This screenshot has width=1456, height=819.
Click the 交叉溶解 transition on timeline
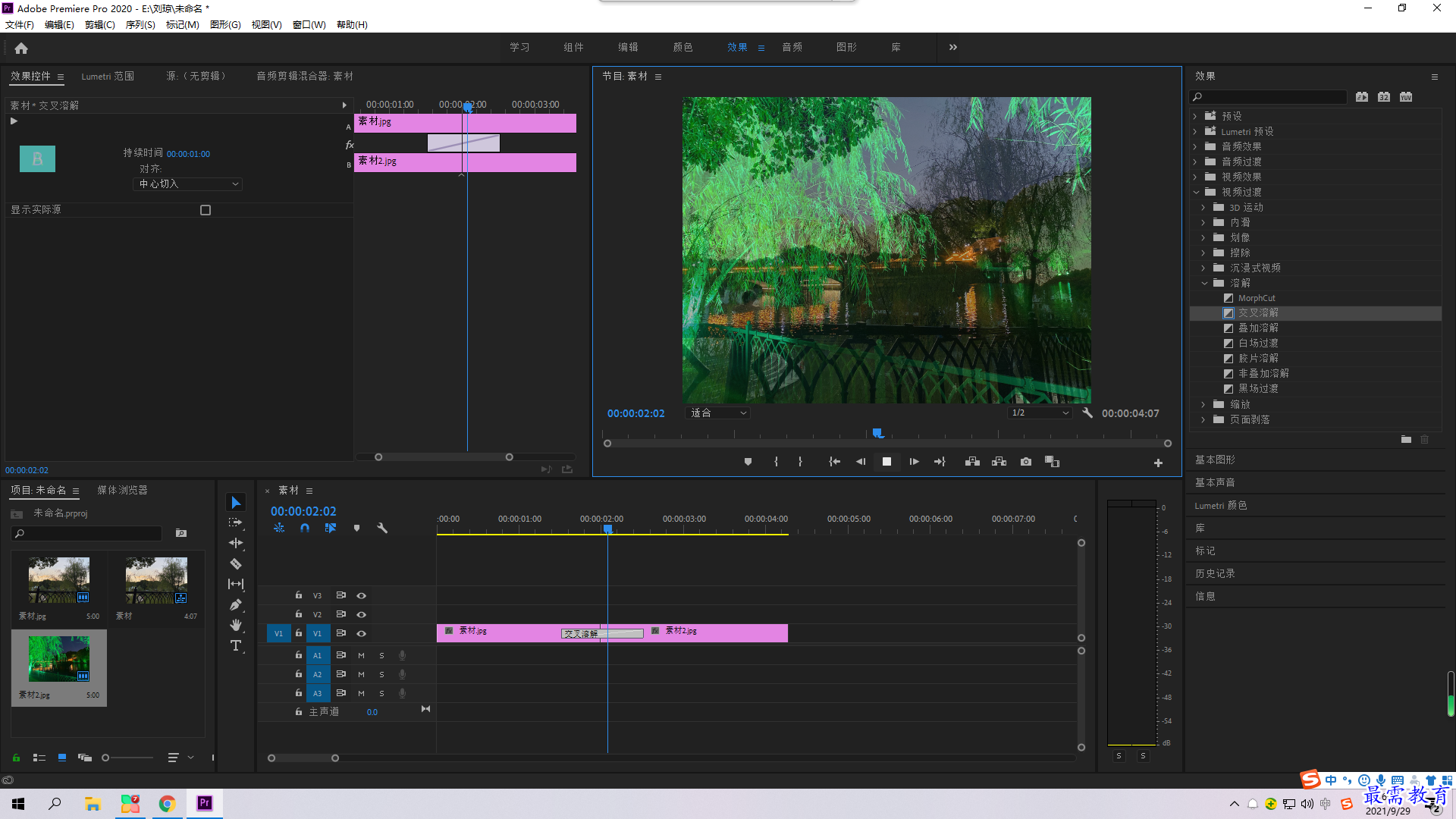click(601, 633)
